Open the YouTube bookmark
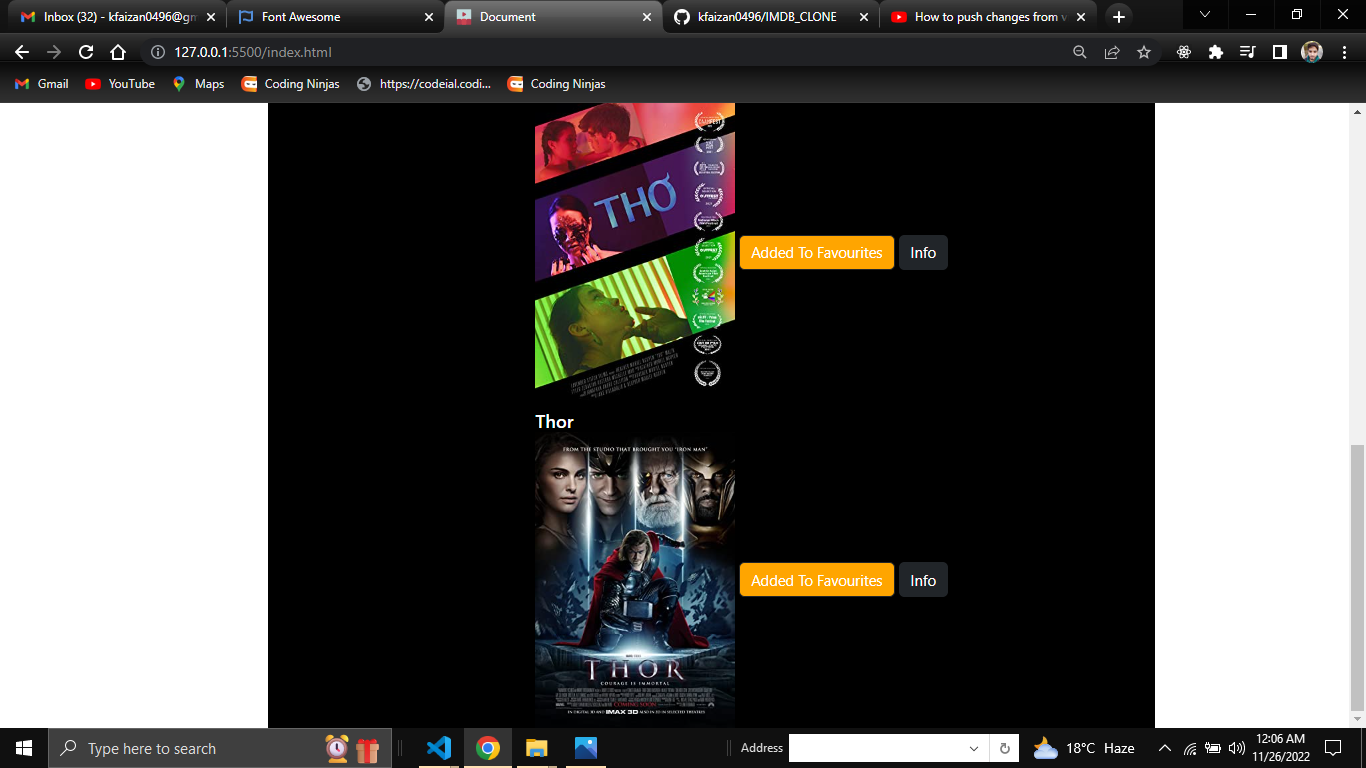This screenshot has width=1366, height=768. 119,84
